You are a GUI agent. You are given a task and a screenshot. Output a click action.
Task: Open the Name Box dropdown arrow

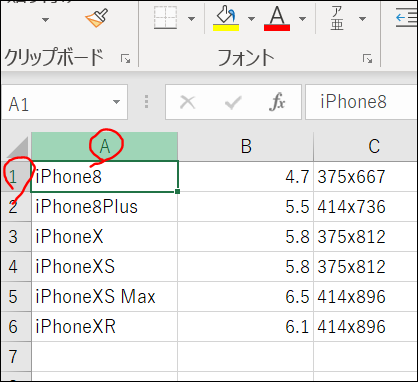[x=116, y=102]
